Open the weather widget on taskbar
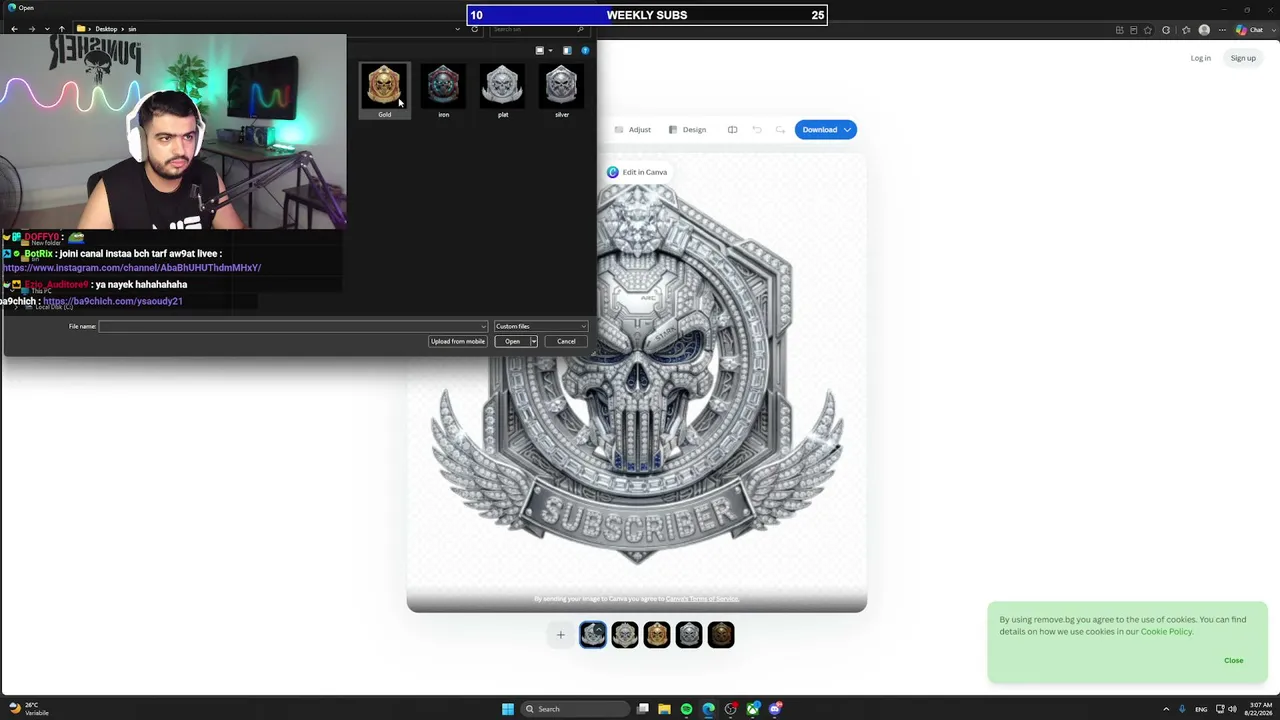 28,709
